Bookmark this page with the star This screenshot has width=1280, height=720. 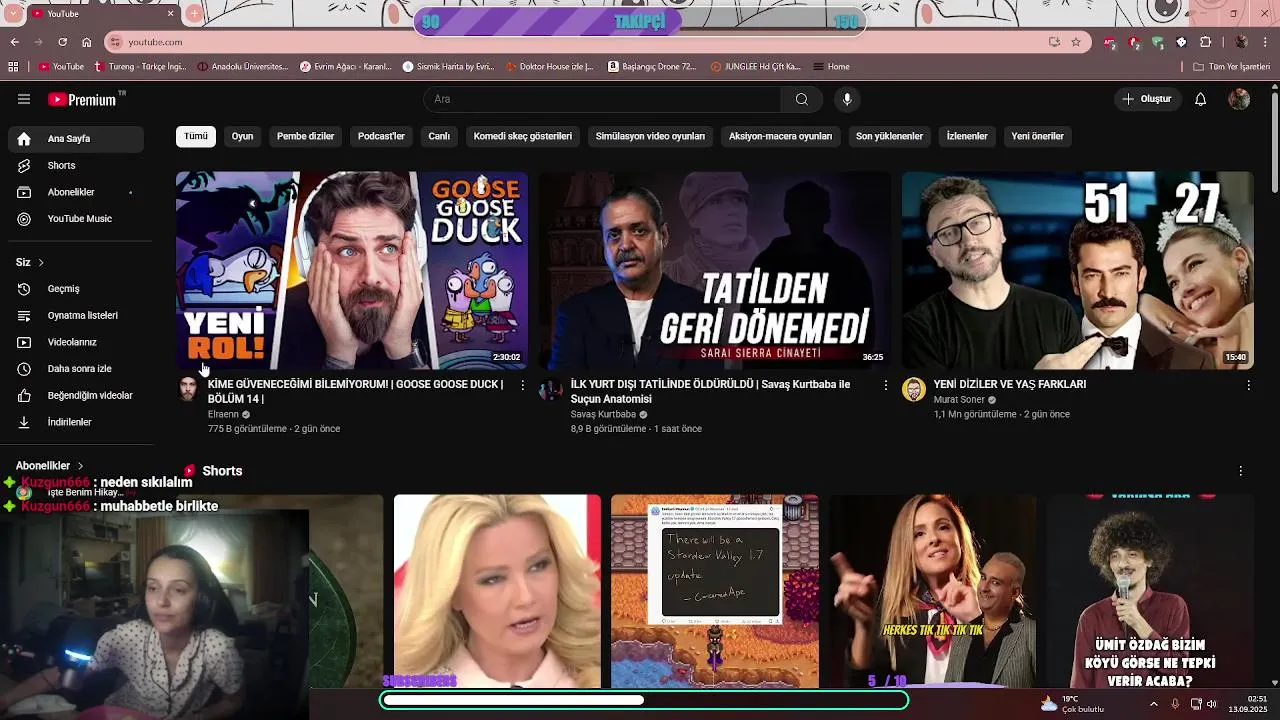[x=1076, y=42]
